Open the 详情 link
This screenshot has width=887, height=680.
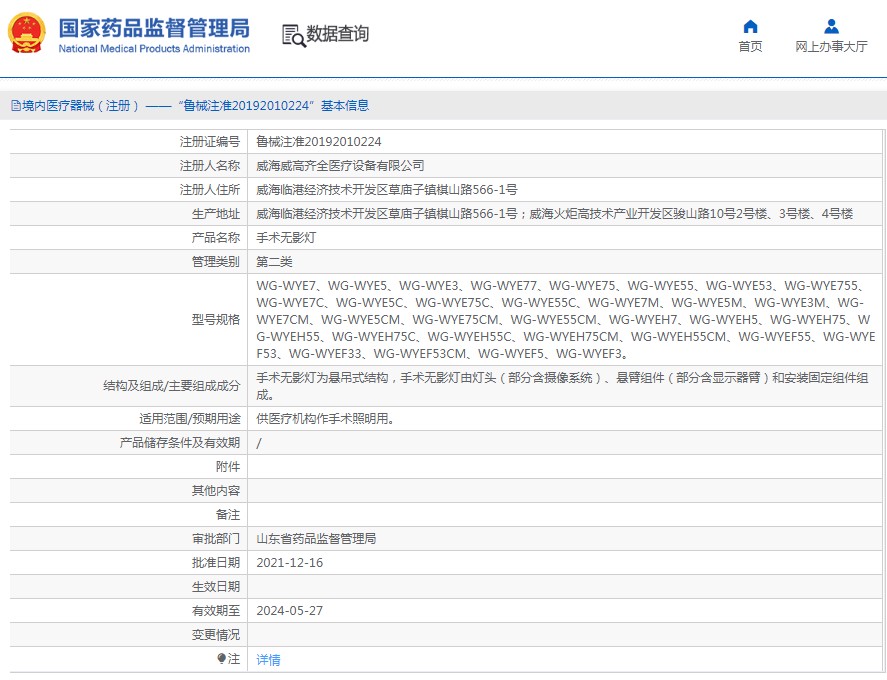coord(268,659)
